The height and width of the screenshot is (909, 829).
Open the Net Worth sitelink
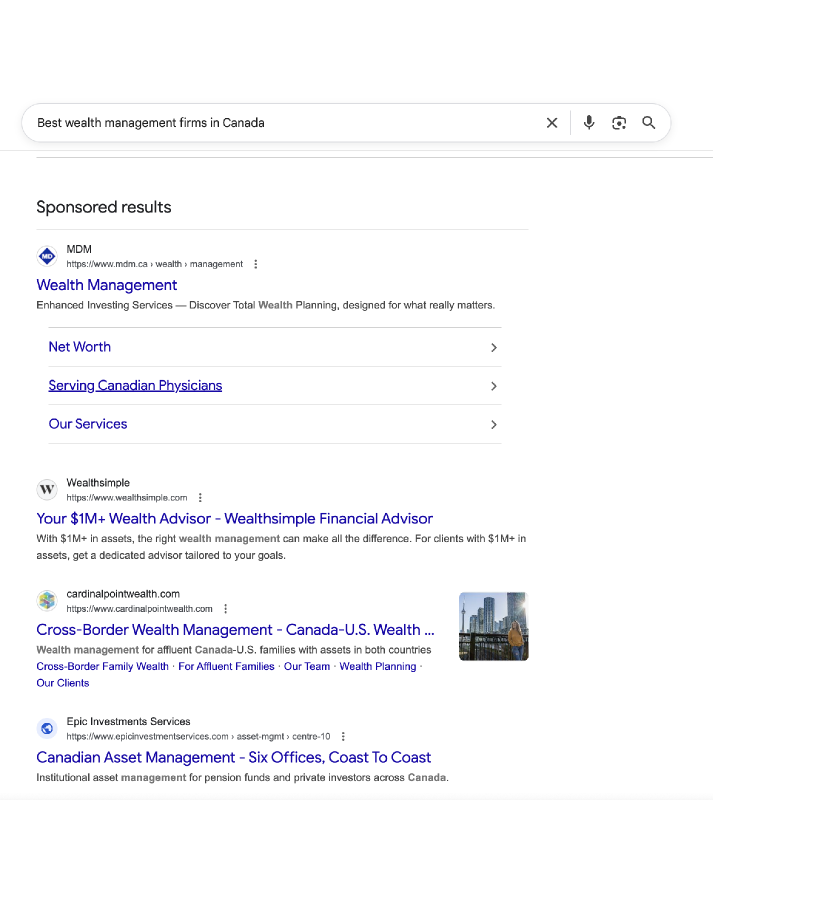[79, 347]
